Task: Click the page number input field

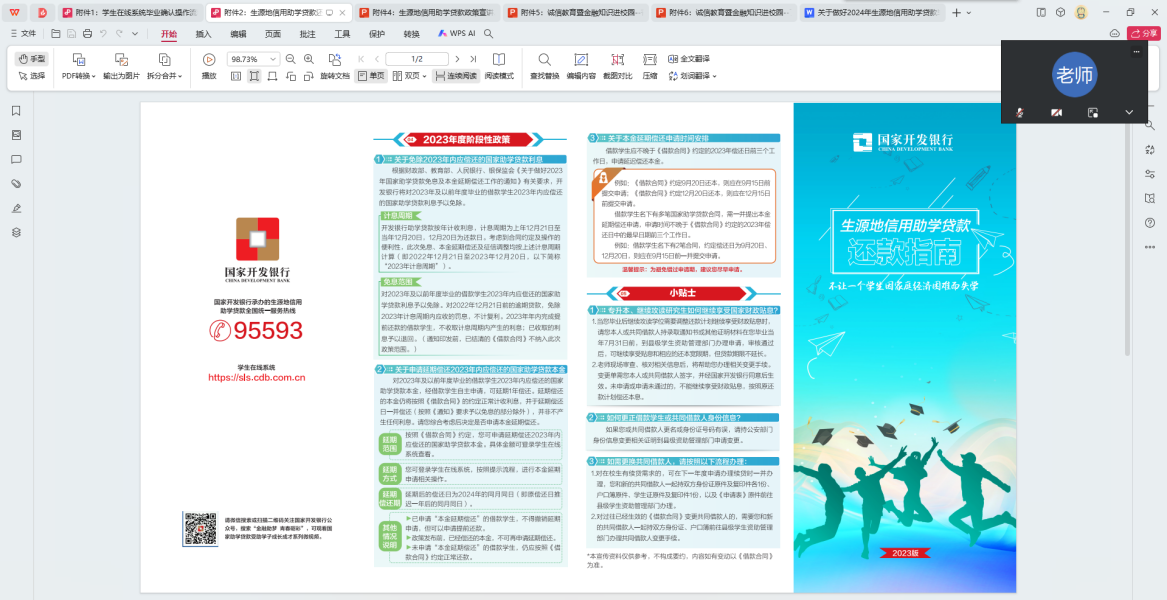Action: [x=415, y=59]
